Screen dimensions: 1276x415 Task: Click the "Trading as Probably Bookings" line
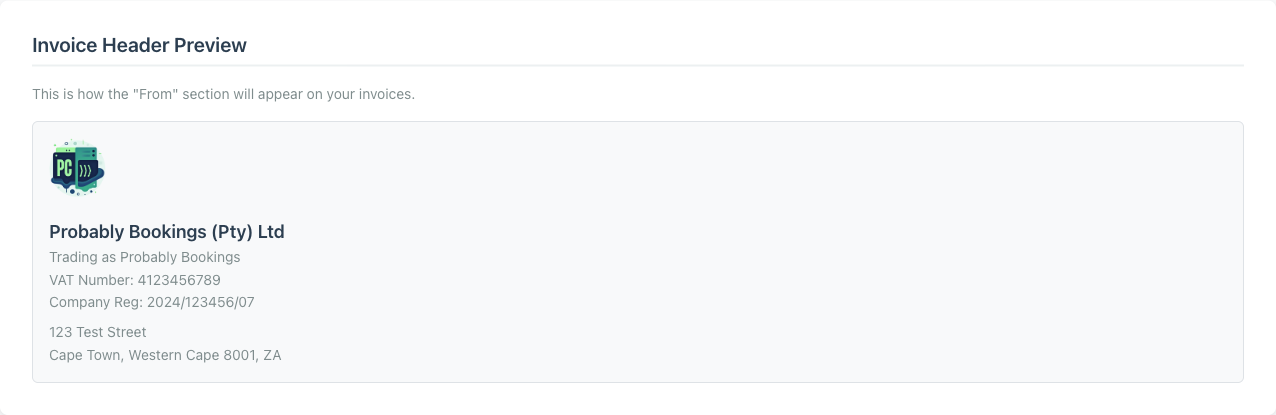click(x=145, y=257)
